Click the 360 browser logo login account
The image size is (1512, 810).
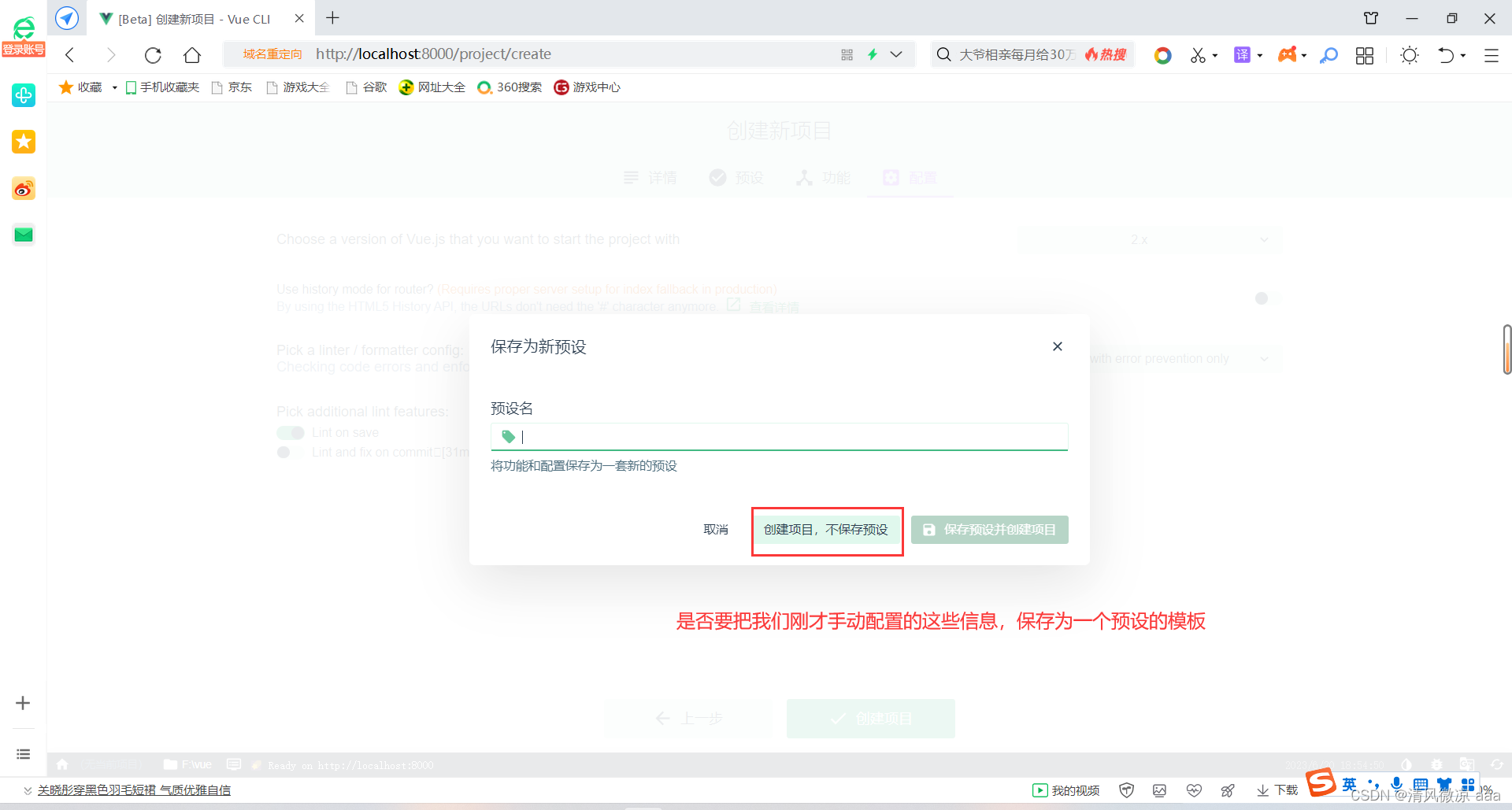[24, 36]
